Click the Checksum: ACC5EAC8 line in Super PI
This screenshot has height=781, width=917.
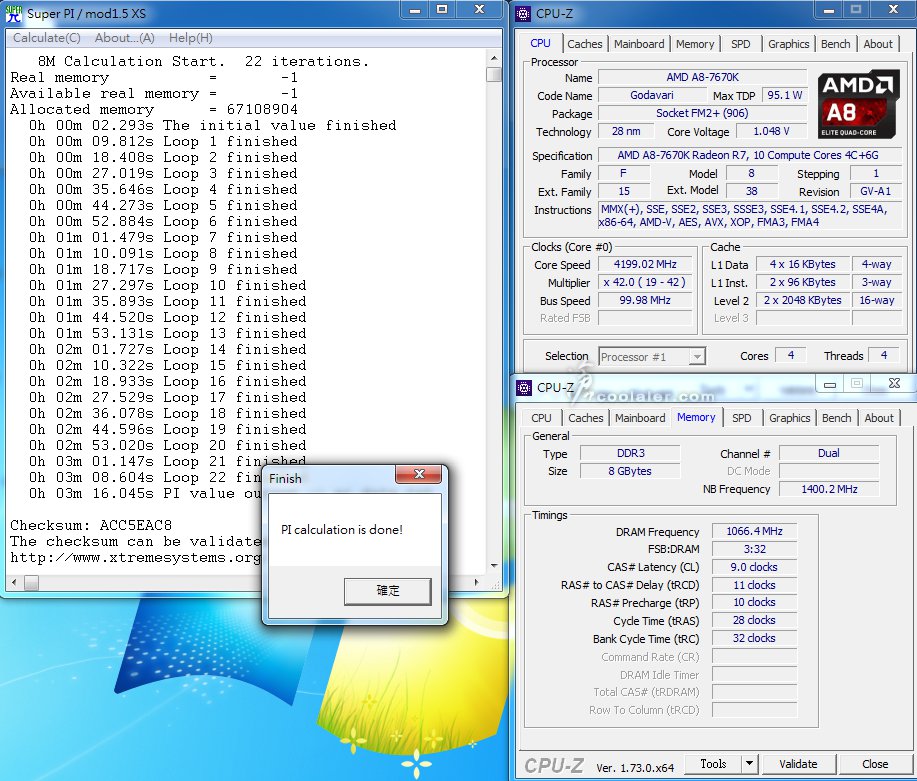pyautogui.click(x=91, y=525)
